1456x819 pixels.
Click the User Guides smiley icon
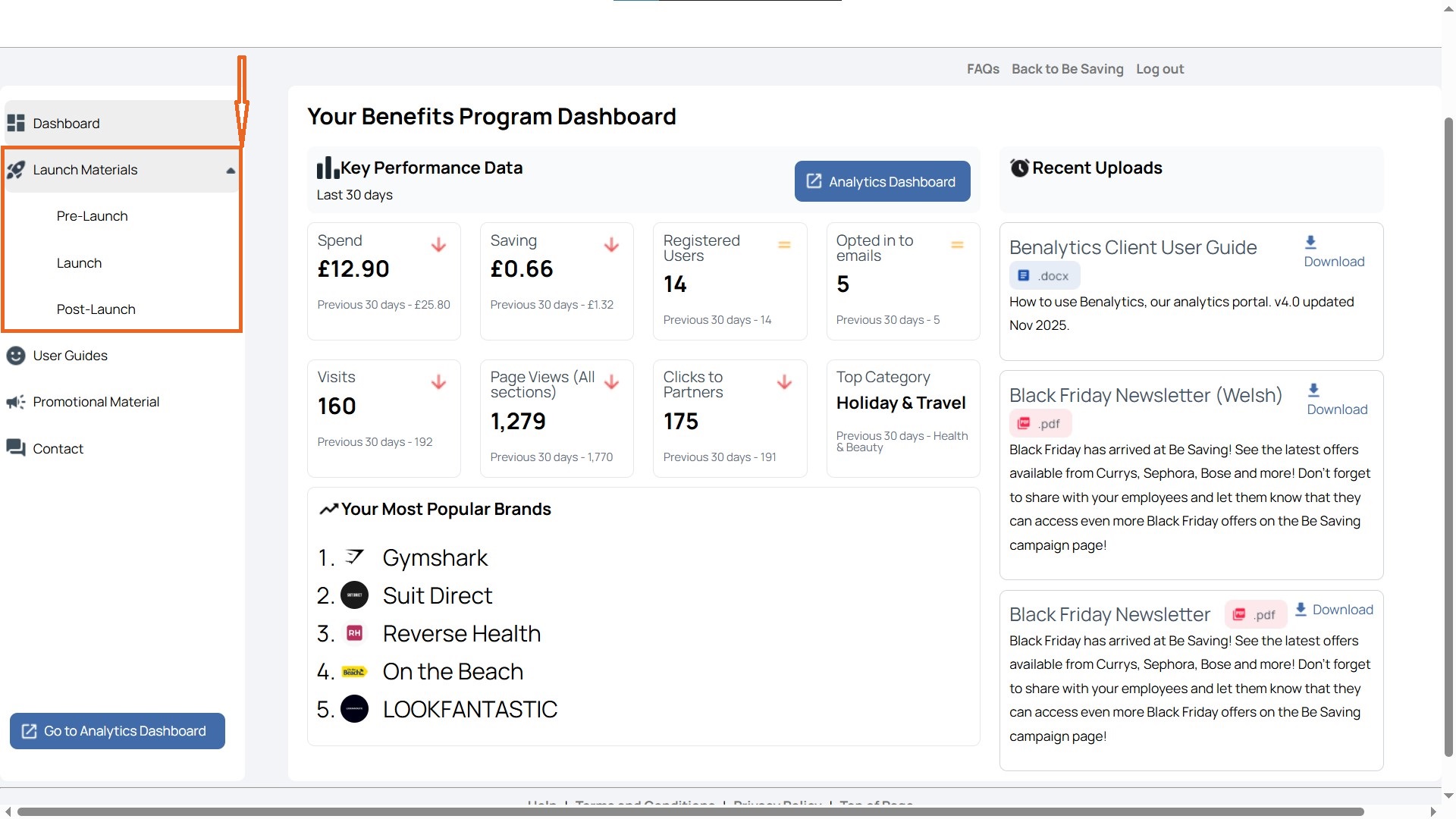pyautogui.click(x=16, y=356)
